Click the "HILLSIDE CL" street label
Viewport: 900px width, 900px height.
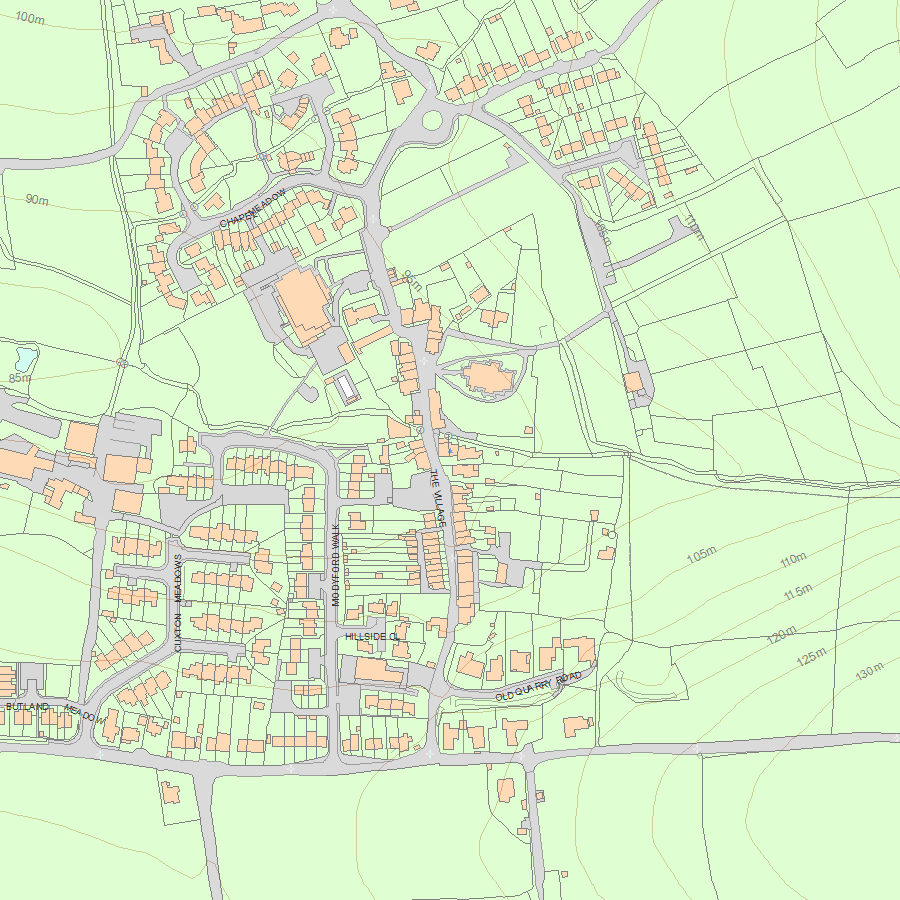tap(372, 637)
